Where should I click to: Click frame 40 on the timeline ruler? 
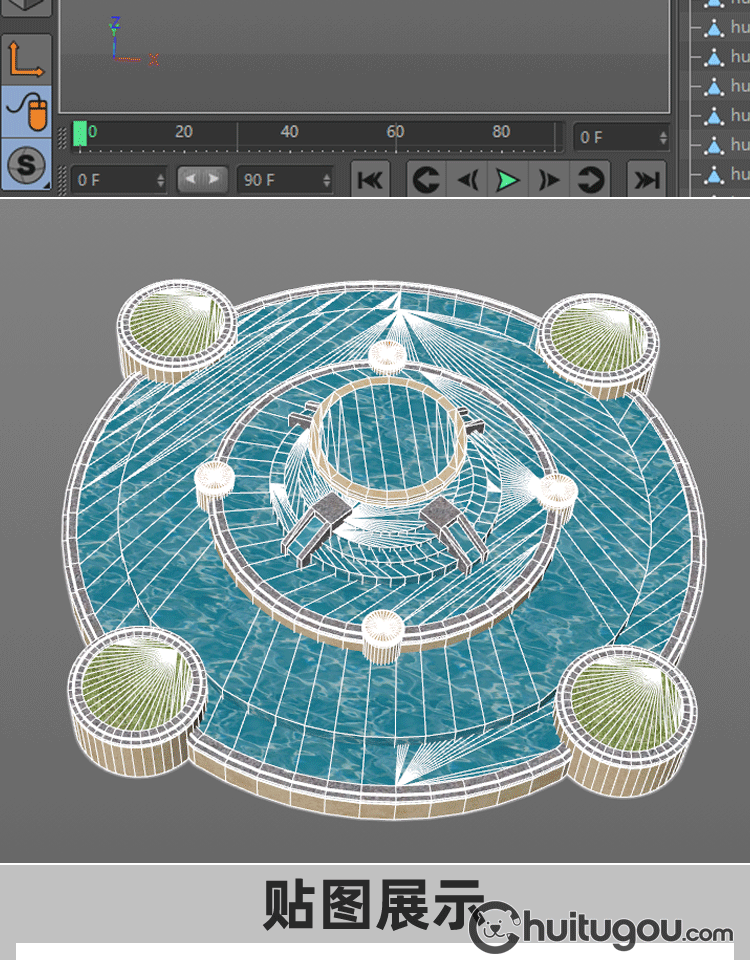[x=289, y=133]
